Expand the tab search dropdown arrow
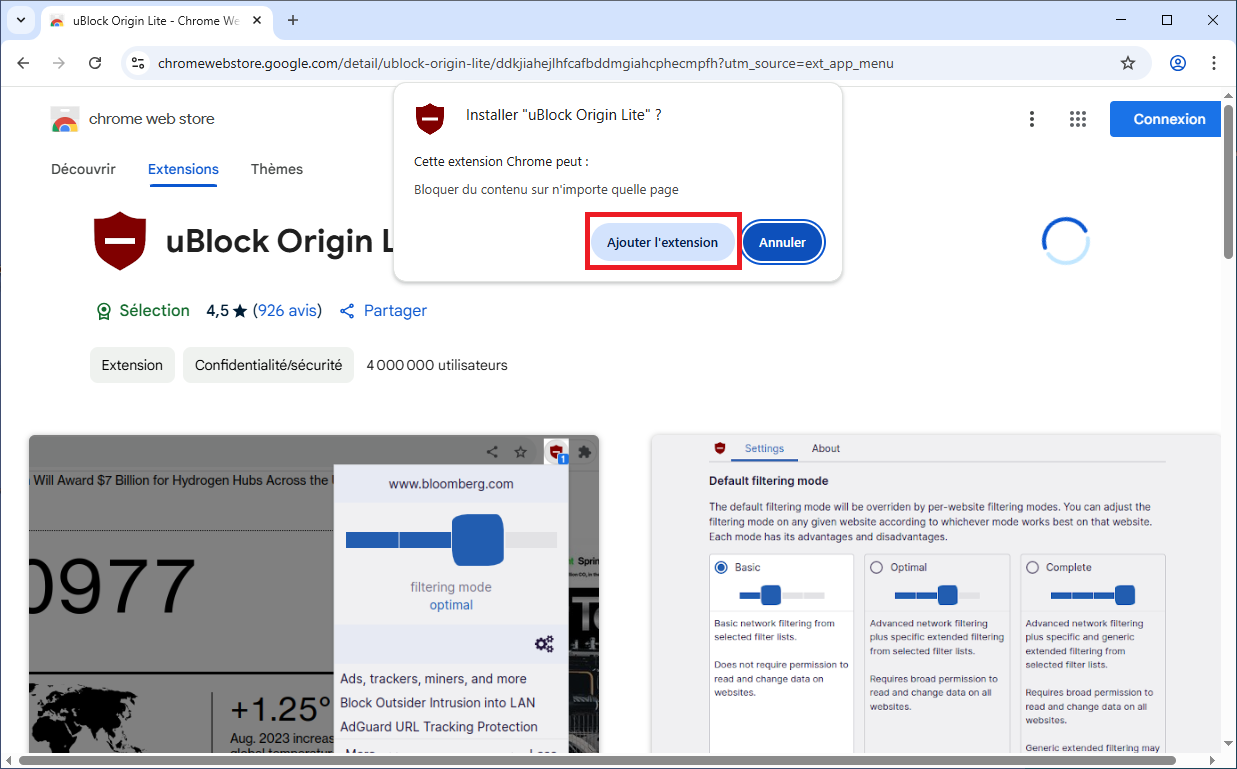Viewport: 1237px width, 769px height. pyautogui.click(x=20, y=20)
